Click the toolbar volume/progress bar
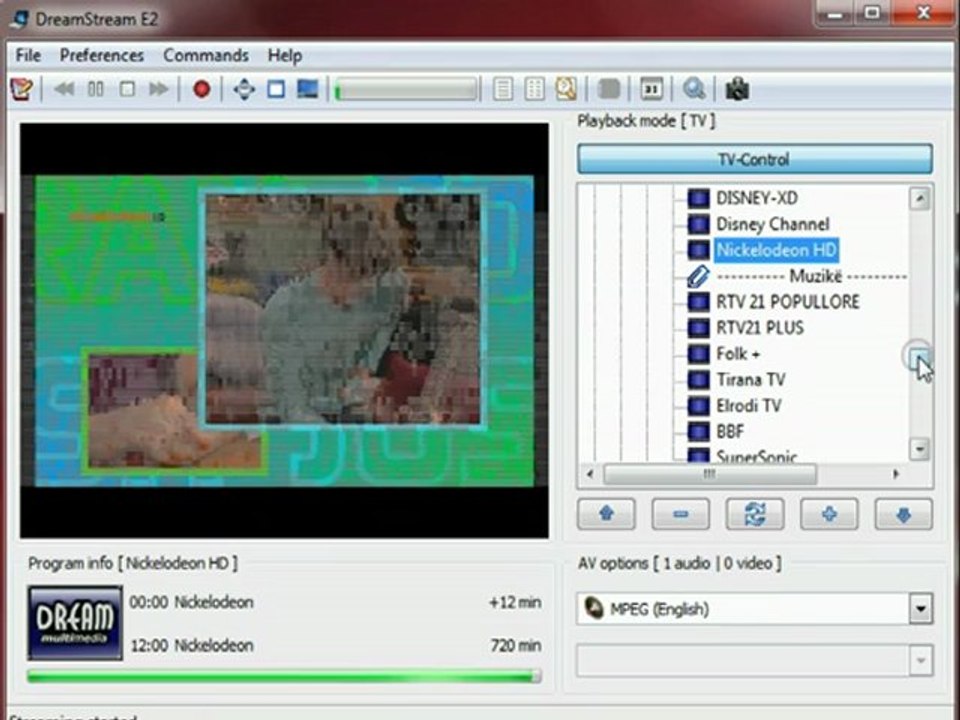Image resolution: width=960 pixels, height=720 pixels. coord(406,89)
